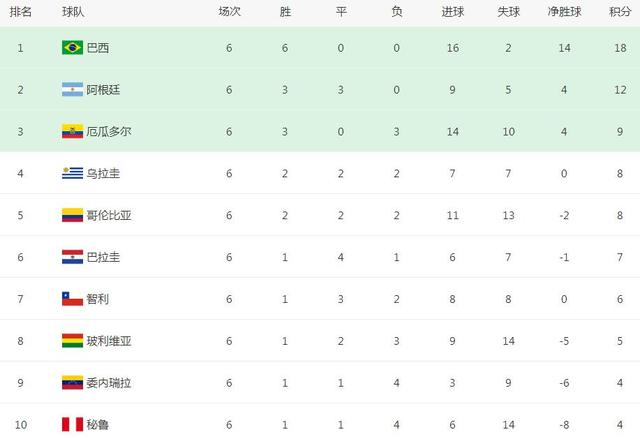Open the 乌拉圭 team page
Viewport: 640px width, 439px height.
point(106,174)
